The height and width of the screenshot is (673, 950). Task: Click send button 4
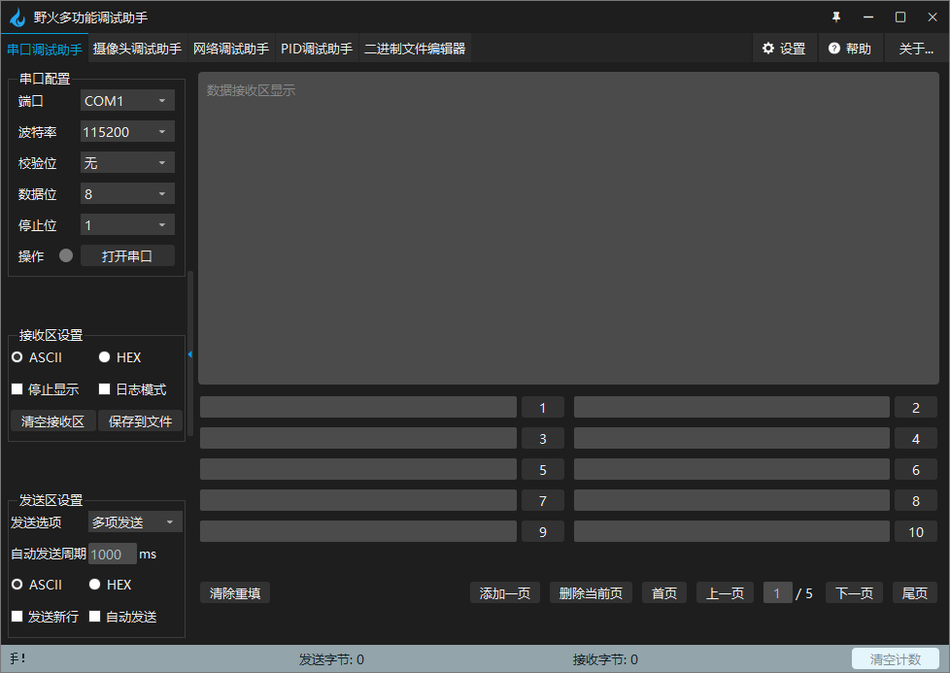pyautogui.click(x=916, y=438)
